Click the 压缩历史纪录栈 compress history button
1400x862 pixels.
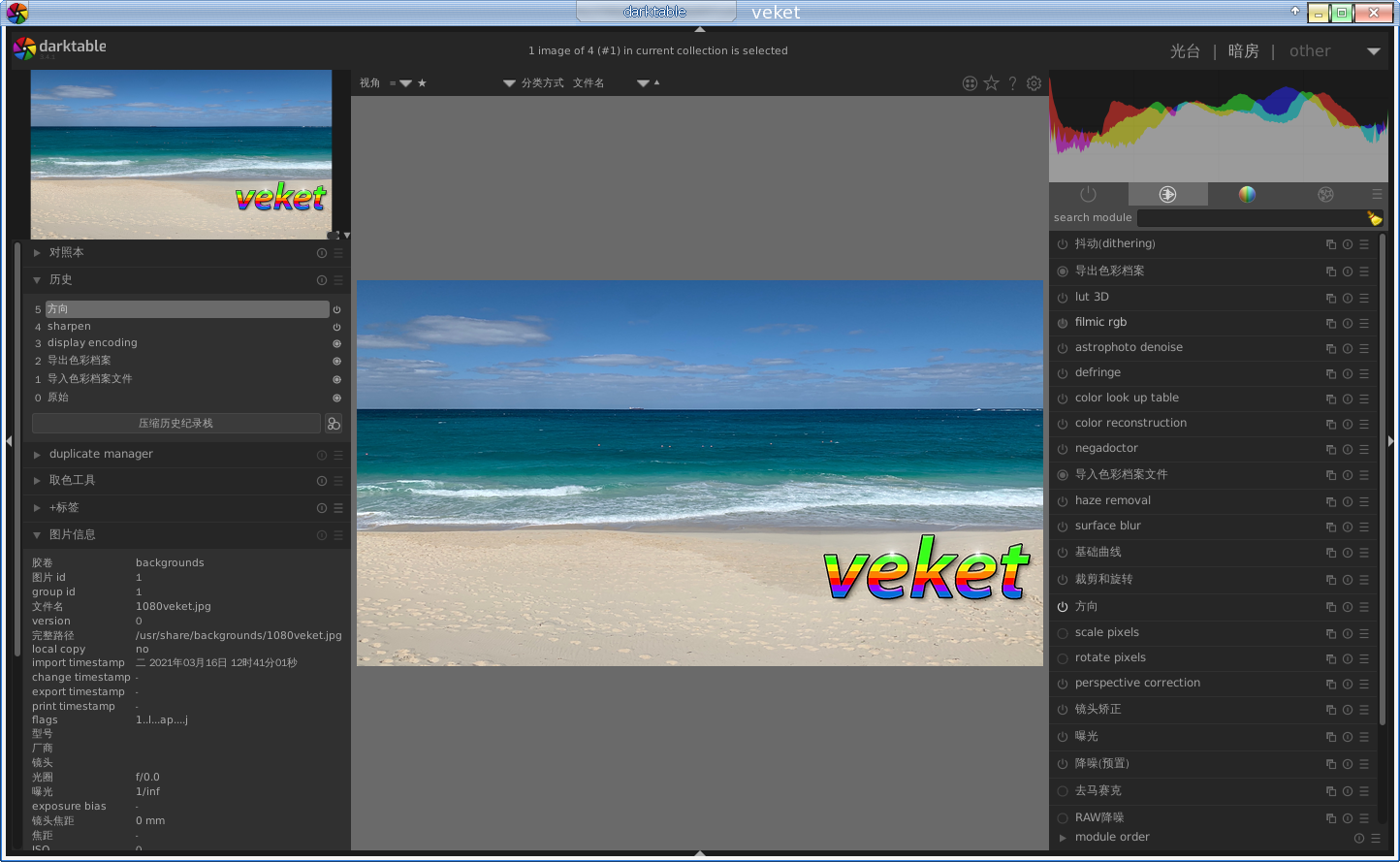175,424
